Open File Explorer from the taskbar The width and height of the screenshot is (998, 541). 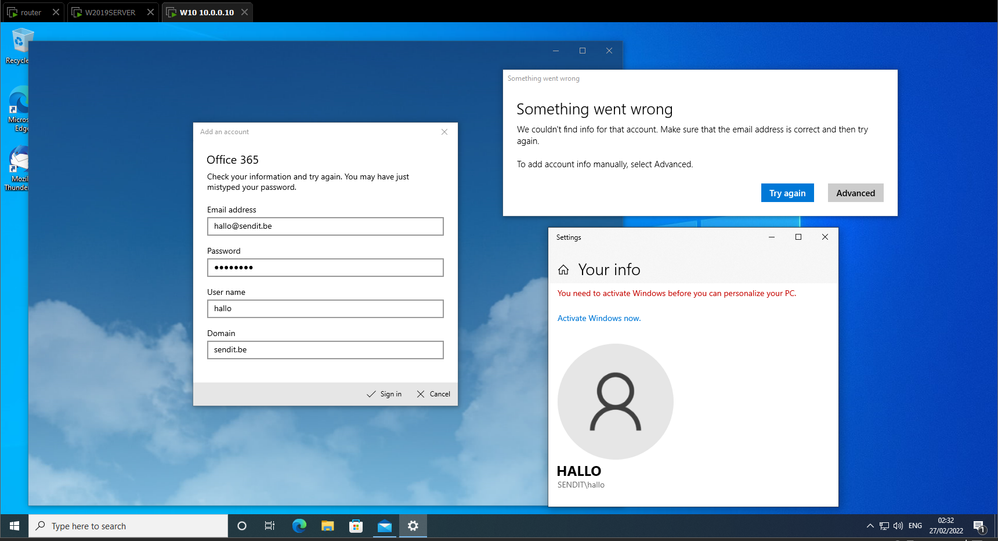[x=328, y=526]
